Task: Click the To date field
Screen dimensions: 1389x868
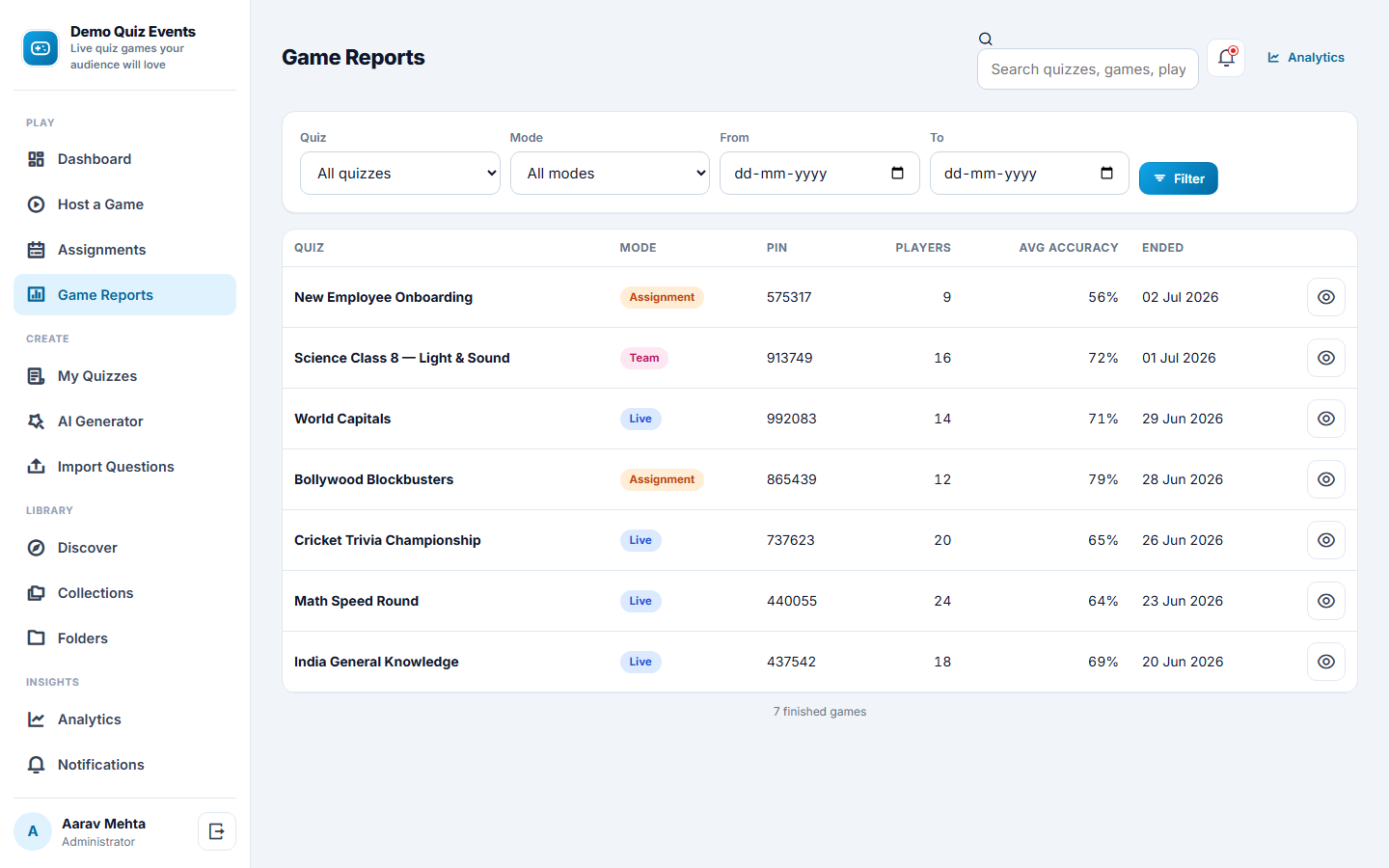Action: pos(1029,174)
